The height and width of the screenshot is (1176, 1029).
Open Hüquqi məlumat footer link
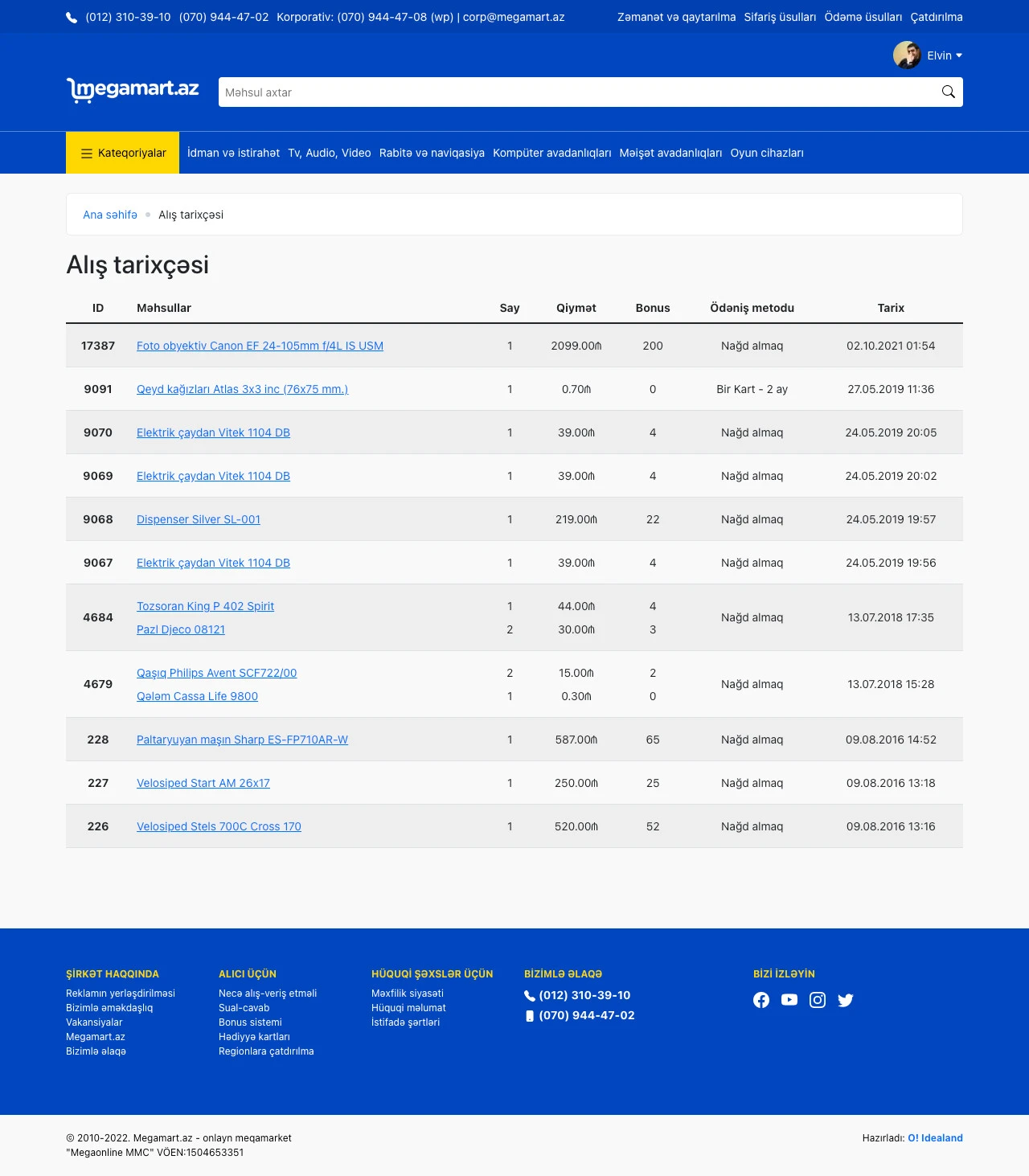408,1008
